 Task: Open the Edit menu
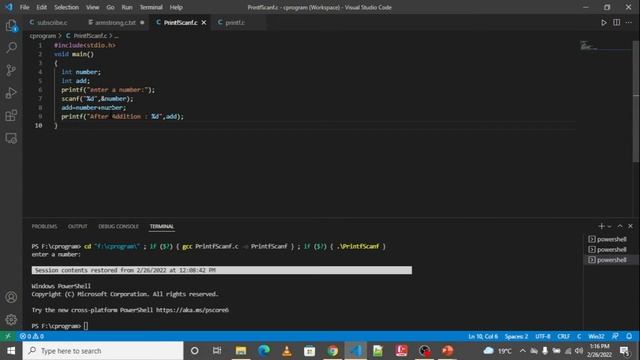point(41,7)
